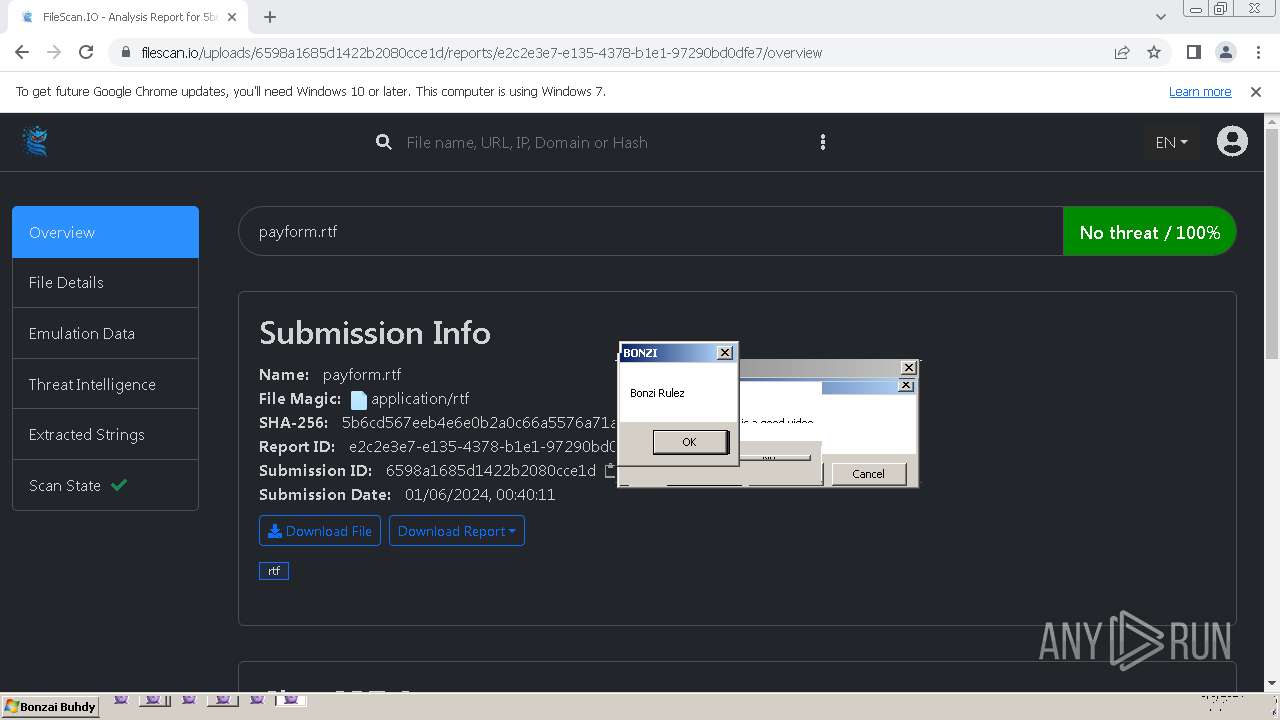The image size is (1280, 720).
Task: Select the Report ID value
Action: [483, 446]
